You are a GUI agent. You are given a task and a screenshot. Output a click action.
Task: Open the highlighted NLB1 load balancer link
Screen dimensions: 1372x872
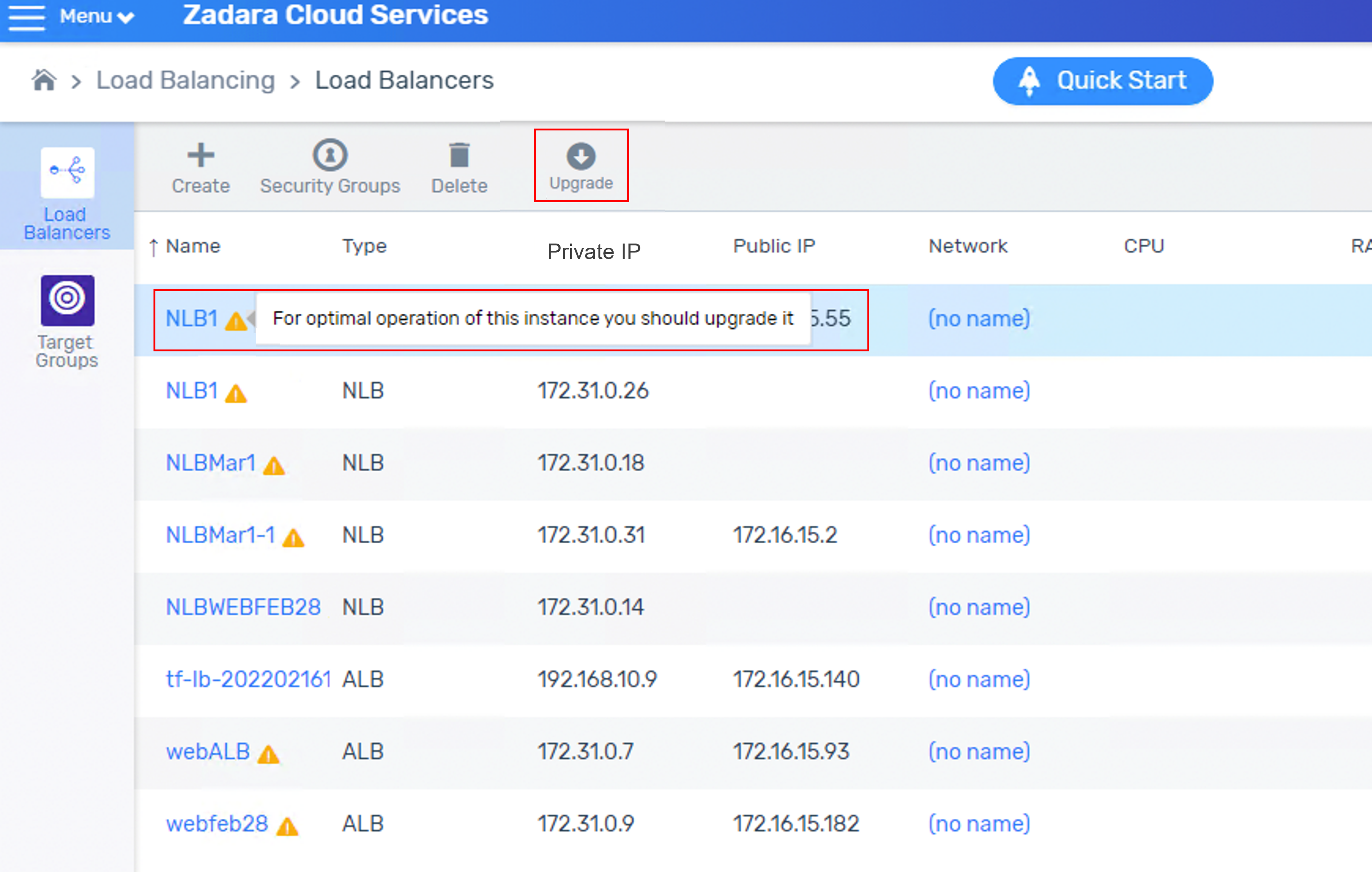pyautogui.click(x=192, y=319)
